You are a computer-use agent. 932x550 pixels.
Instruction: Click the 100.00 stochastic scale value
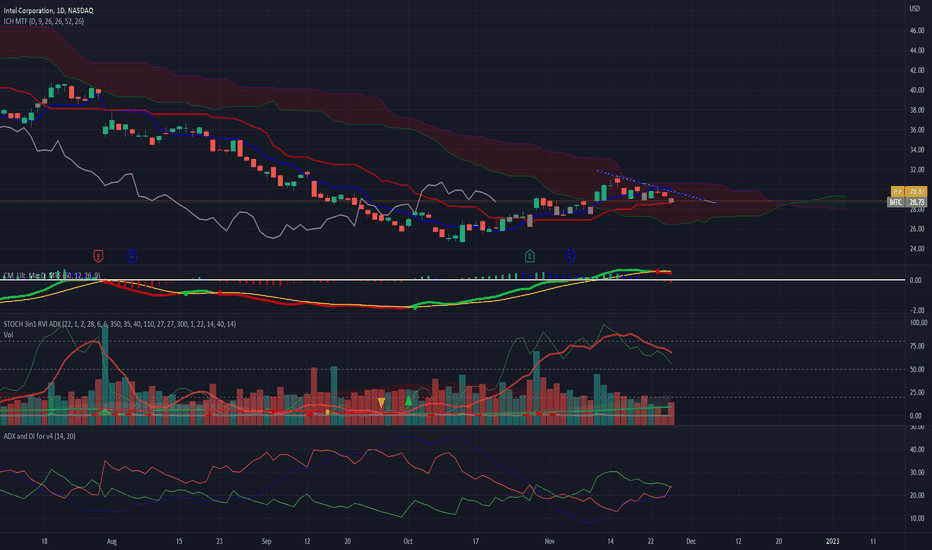[x=918, y=323]
